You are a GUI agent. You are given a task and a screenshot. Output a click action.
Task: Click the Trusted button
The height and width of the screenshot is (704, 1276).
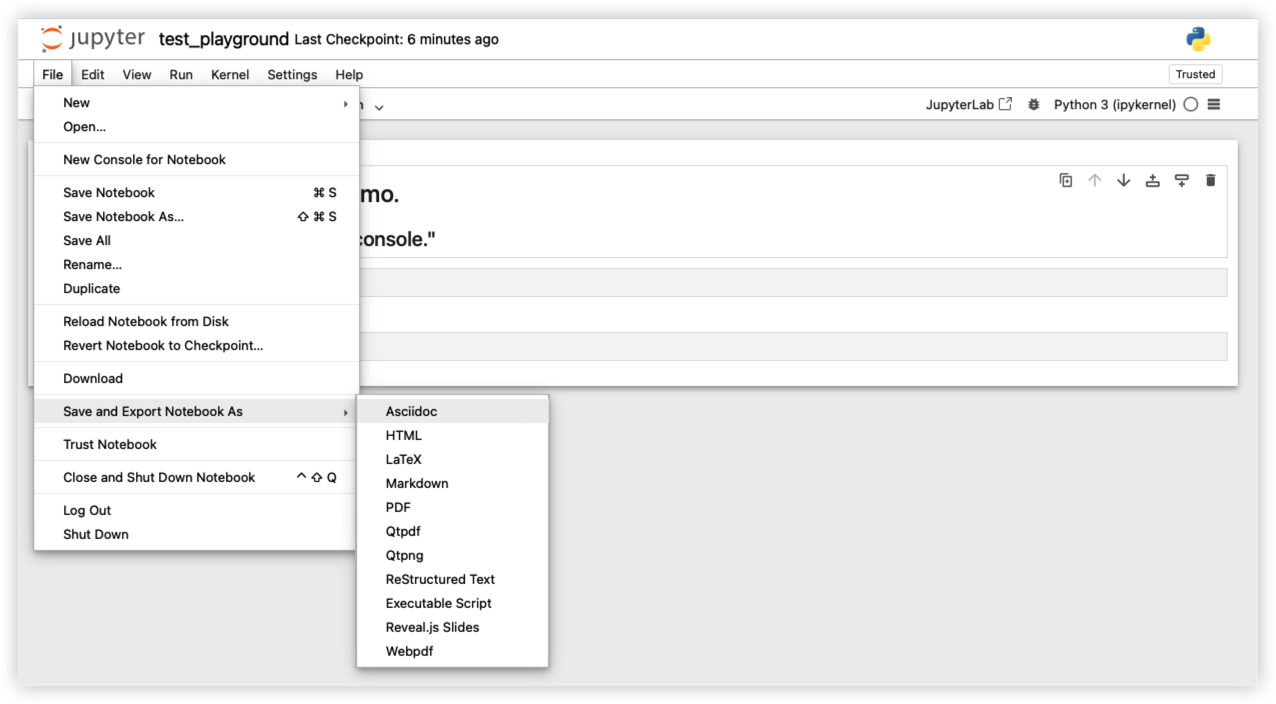(x=1195, y=74)
